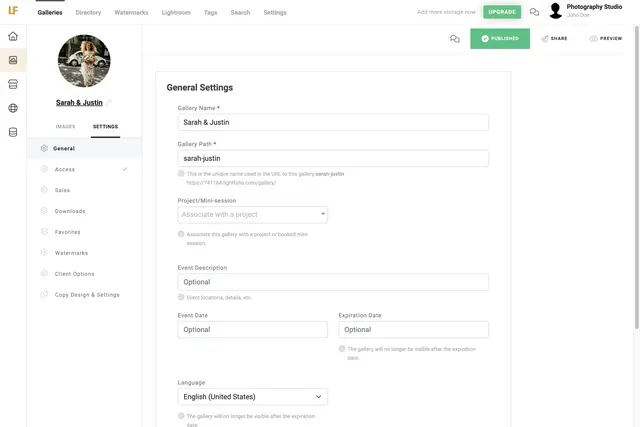
Task: Open the Project/Mini-session dropdown
Action: [252, 214]
